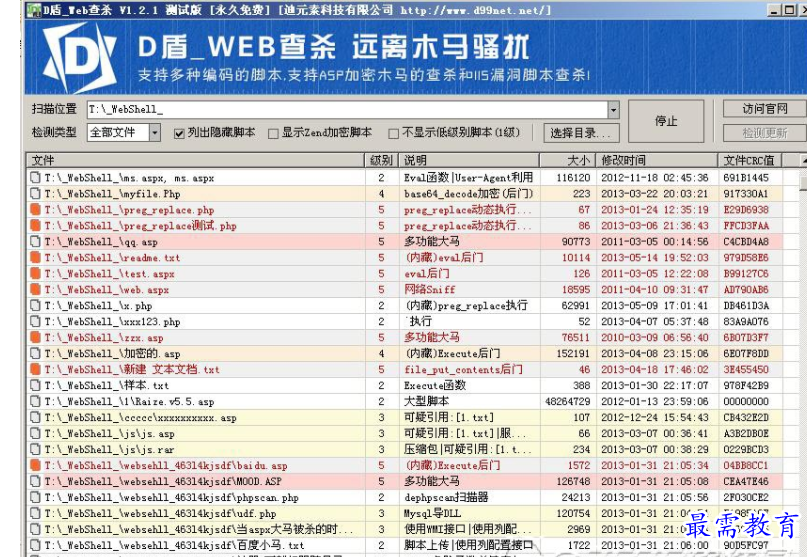Click the red icon of baidu.asp row

click(x=35, y=465)
